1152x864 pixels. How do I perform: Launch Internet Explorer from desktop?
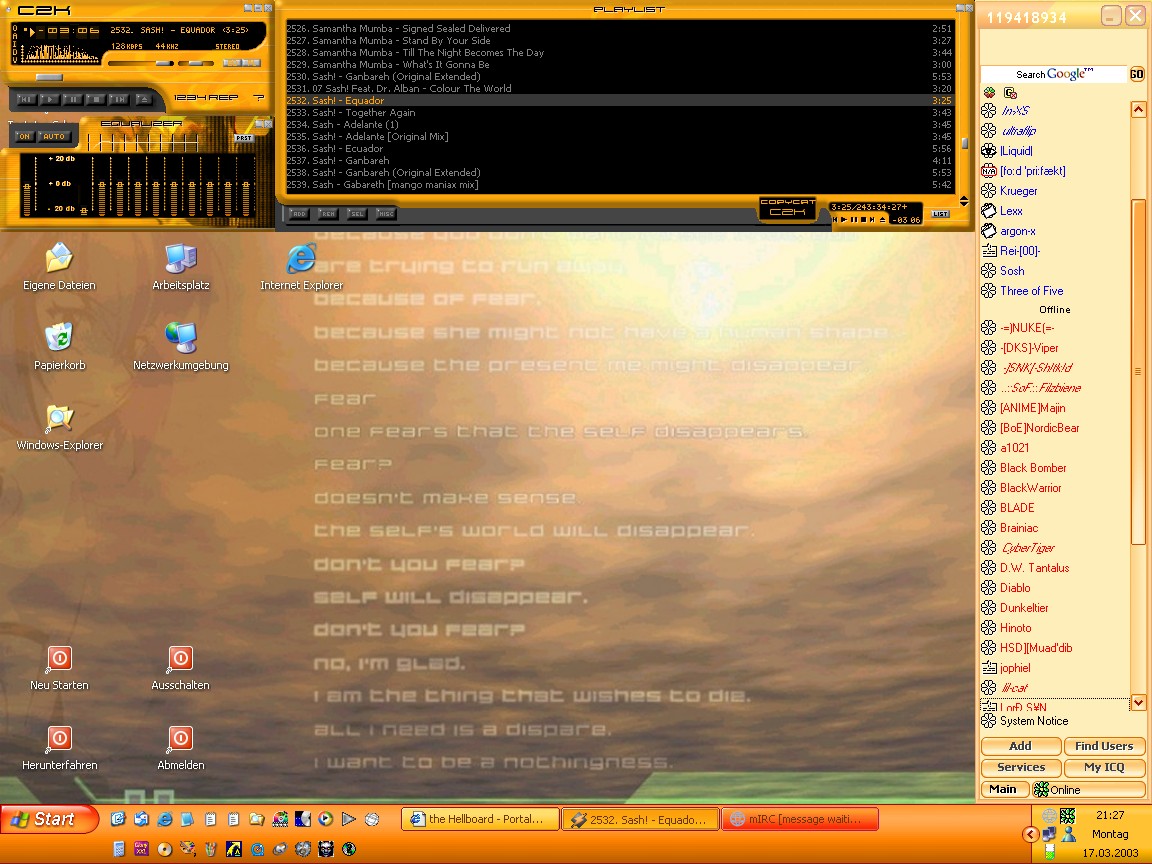tap(301, 260)
